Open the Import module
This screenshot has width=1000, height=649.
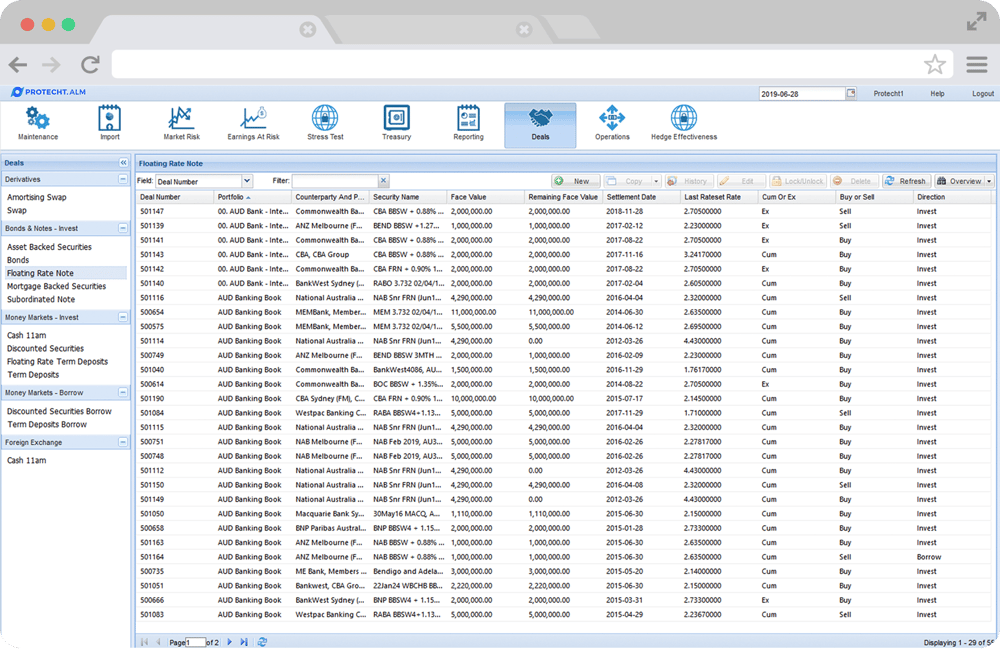110,120
